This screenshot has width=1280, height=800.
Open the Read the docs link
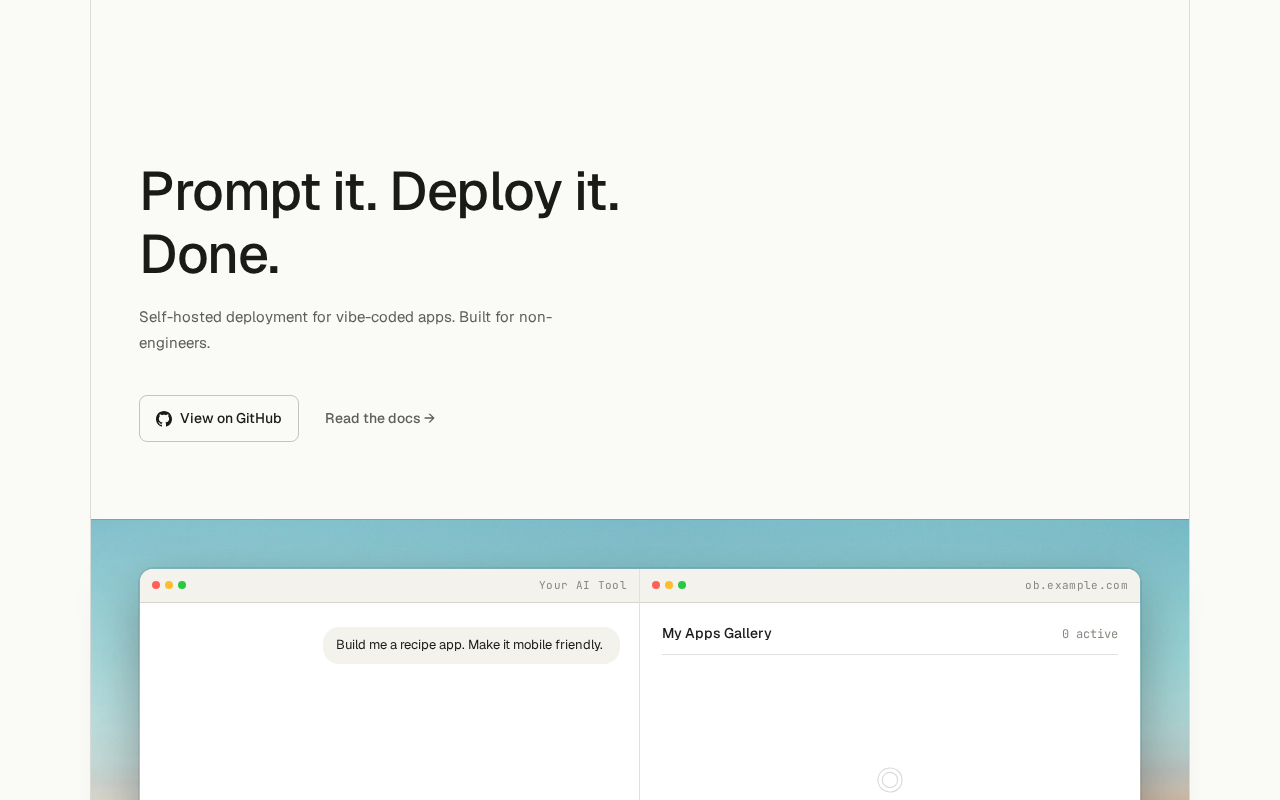coord(373,418)
